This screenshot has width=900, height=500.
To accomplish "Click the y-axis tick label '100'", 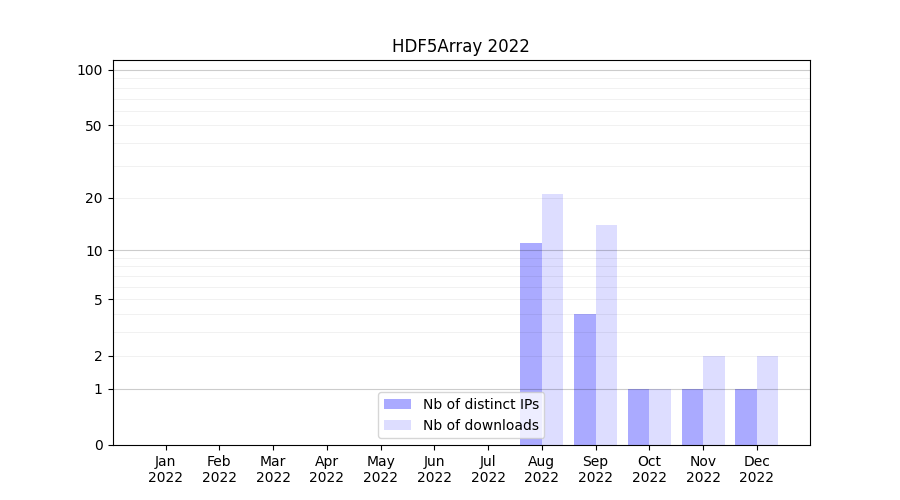I will pyautogui.click(x=90, y=70).
